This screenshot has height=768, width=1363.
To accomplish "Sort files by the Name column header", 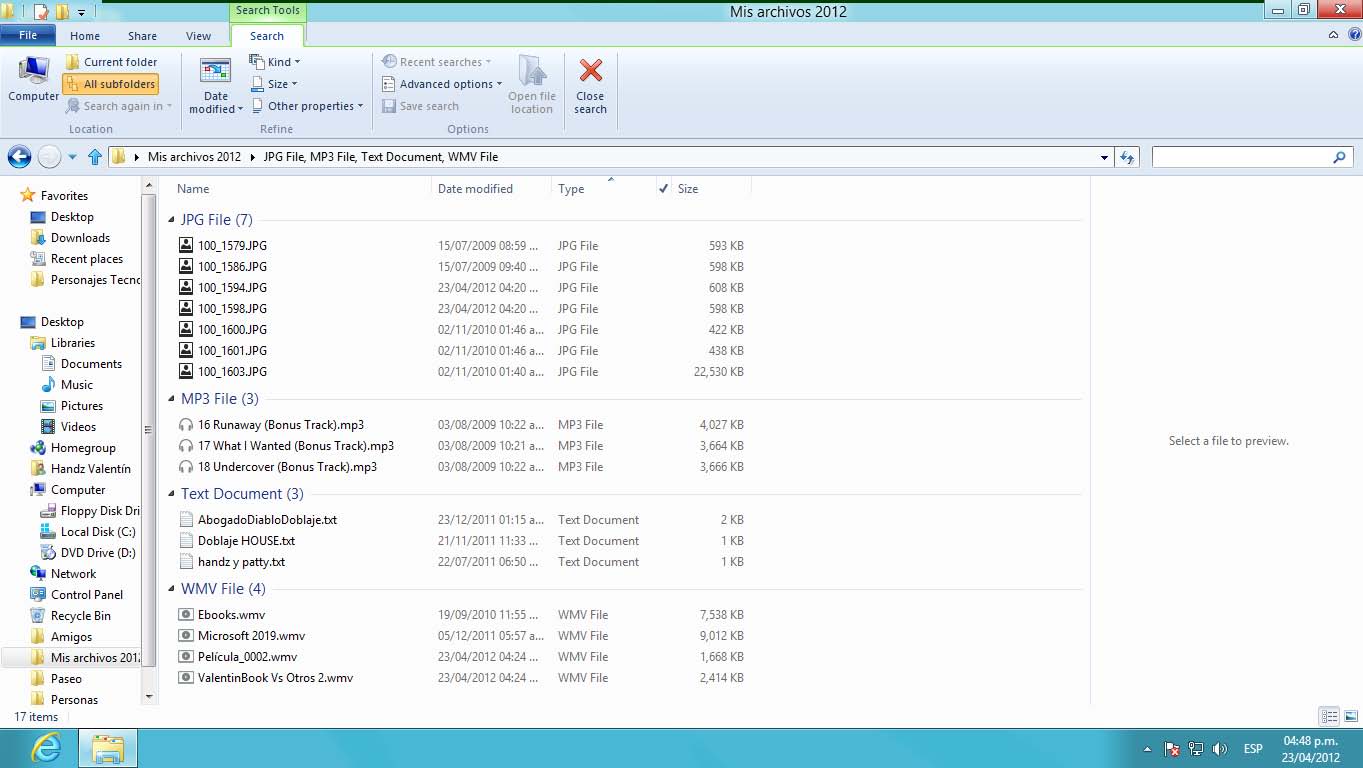I will tap(193, 189).
